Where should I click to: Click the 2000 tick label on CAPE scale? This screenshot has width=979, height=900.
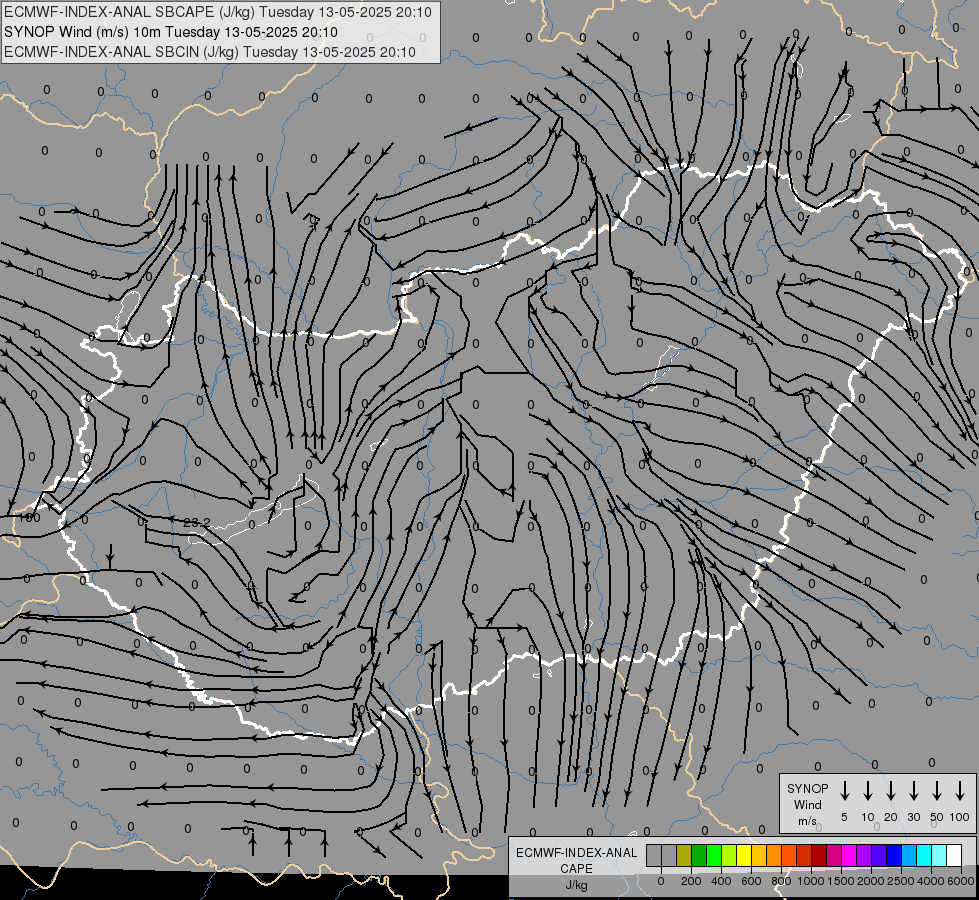871,881
